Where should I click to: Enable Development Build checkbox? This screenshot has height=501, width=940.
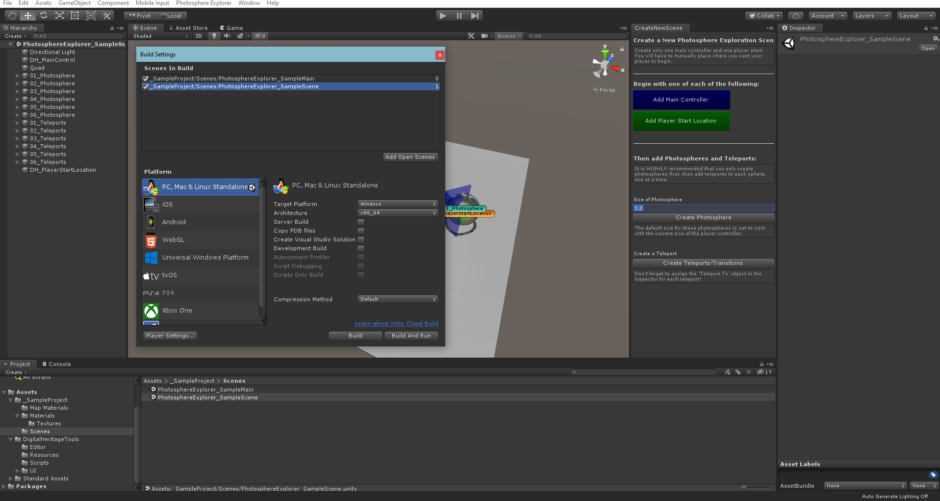[361, 248]
